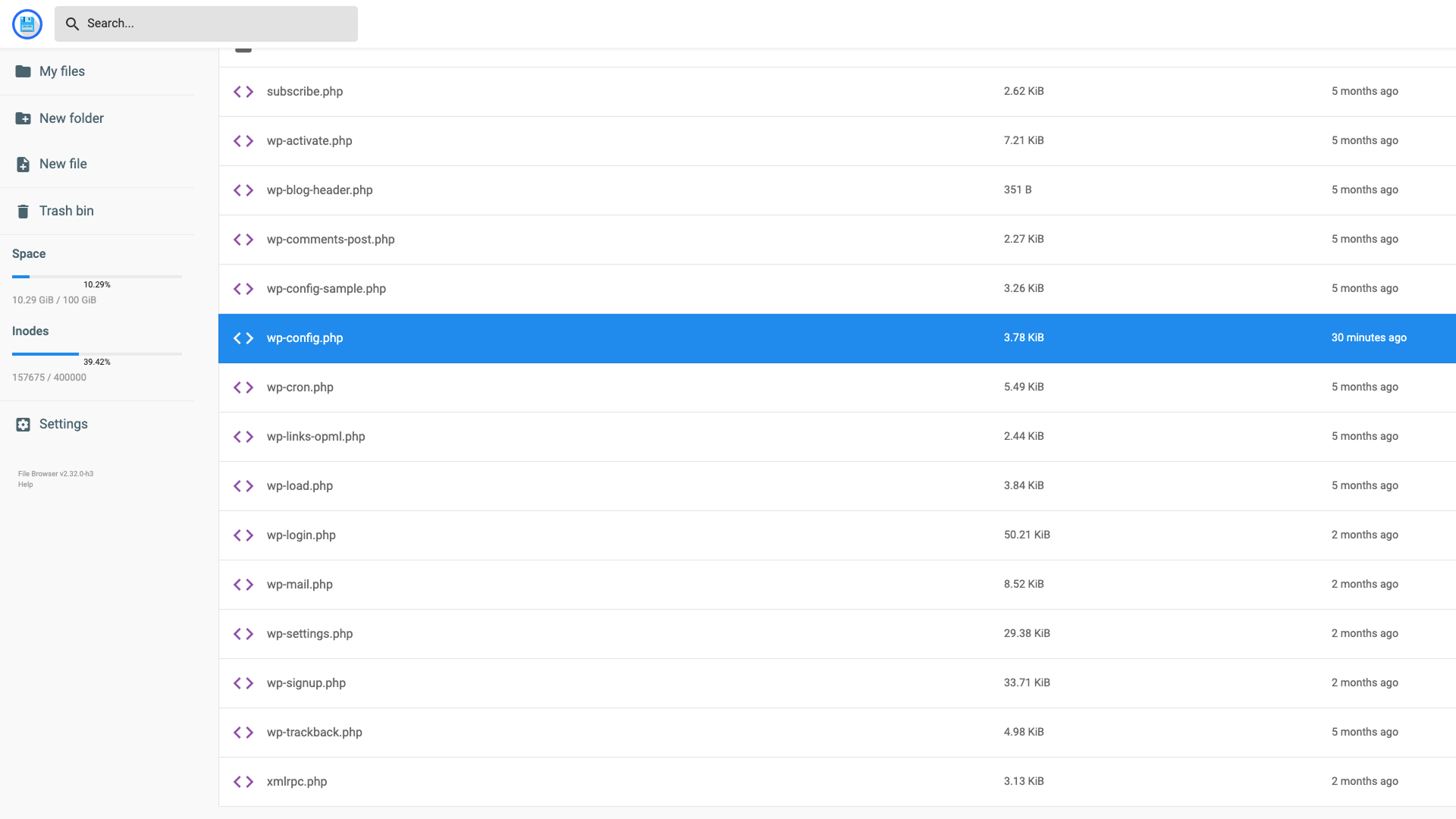The width and height of the screenshot is (1456, 819).
Task: Open the Help link
Action: coord(26,485)
